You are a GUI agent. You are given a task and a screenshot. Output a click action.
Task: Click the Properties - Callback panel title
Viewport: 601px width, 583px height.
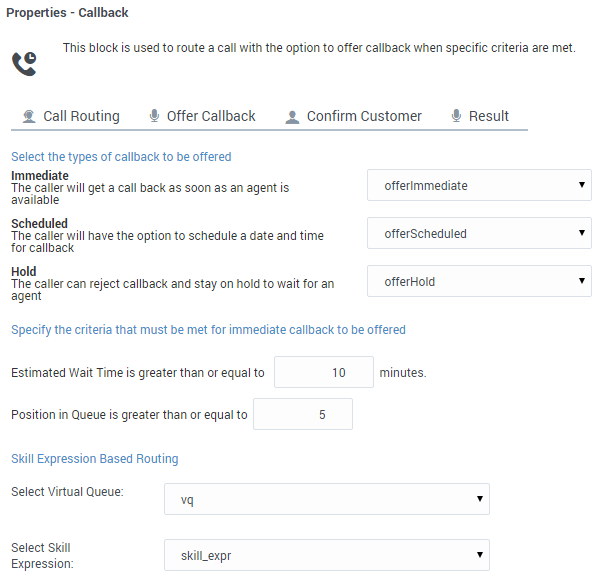[x=67, y=13]
